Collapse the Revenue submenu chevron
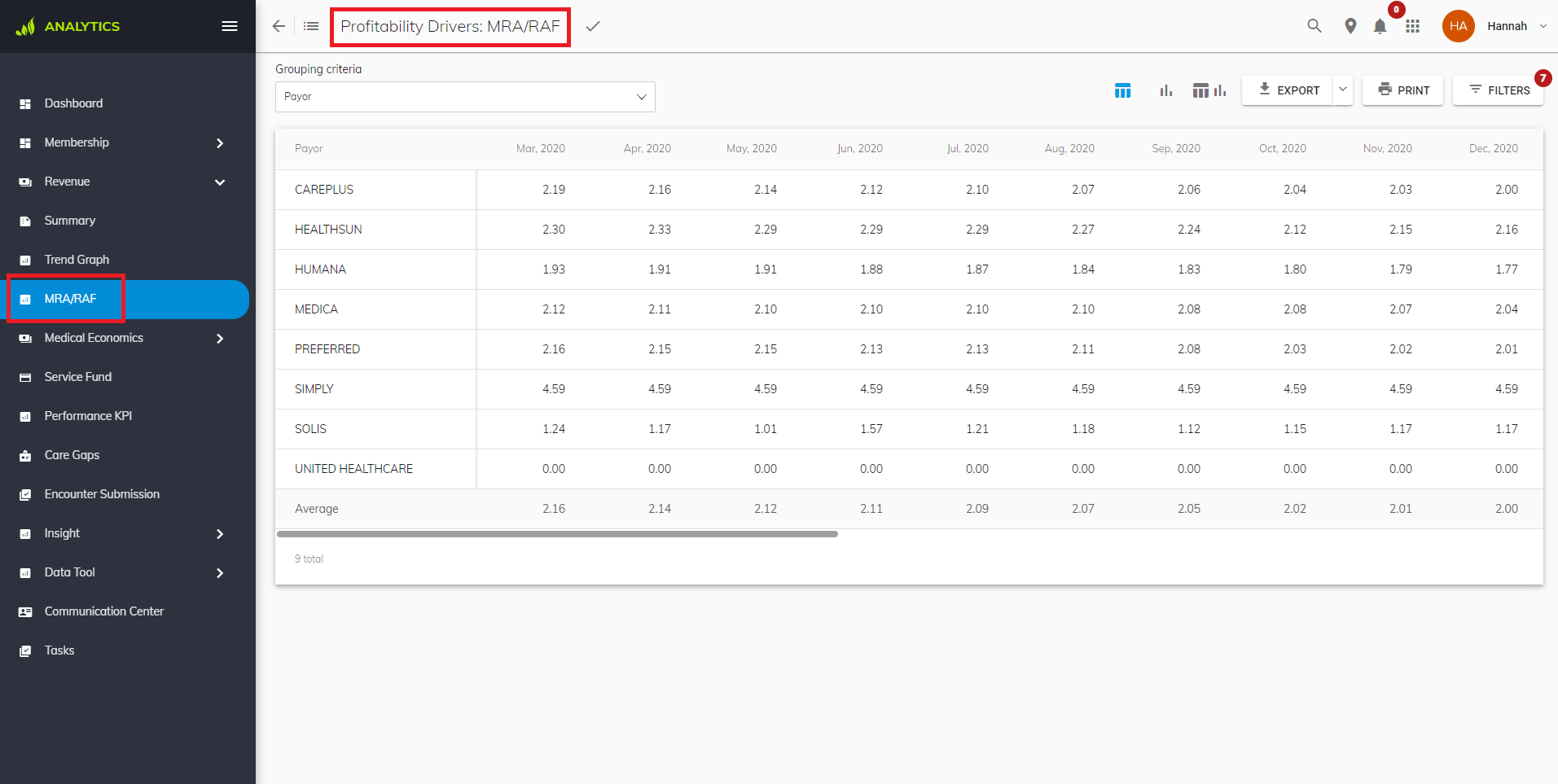Image resolution: width=1558 pixels, height=784 pixels. coord(220,182)
